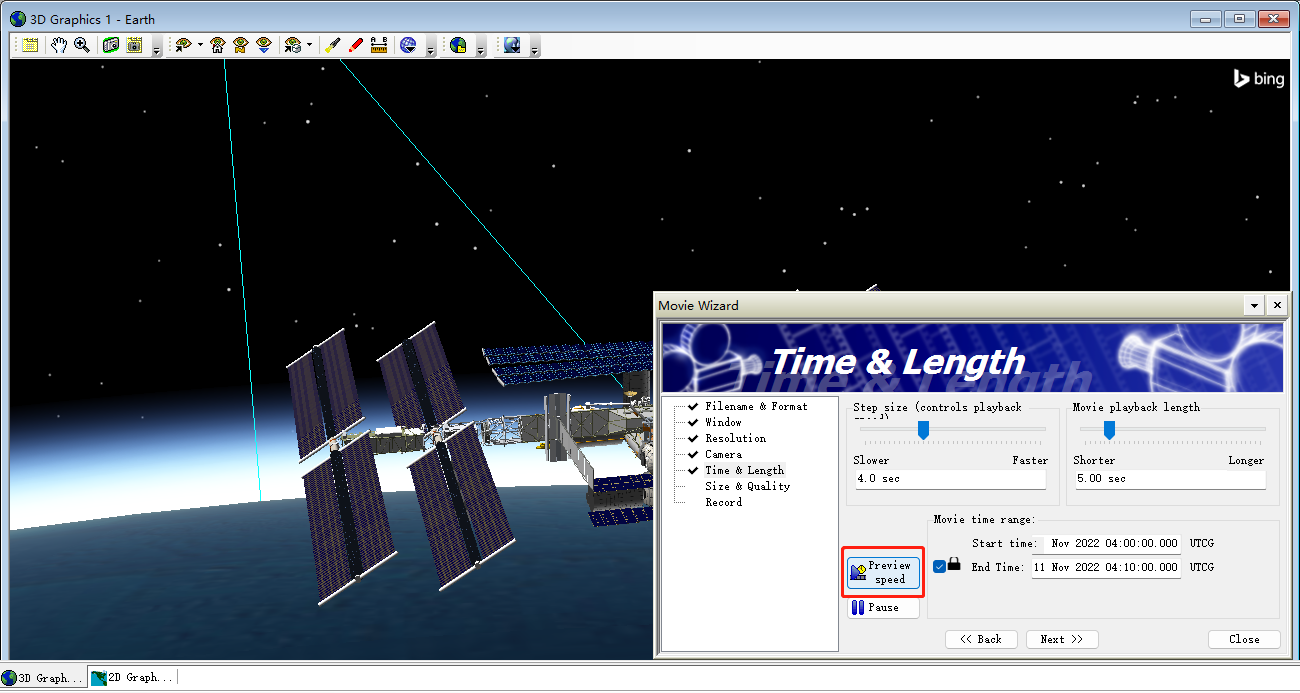The width and height of the screenshot is (1300, 693).
Task: Toggle the time range lock checkbox
Action: [939, 567]
